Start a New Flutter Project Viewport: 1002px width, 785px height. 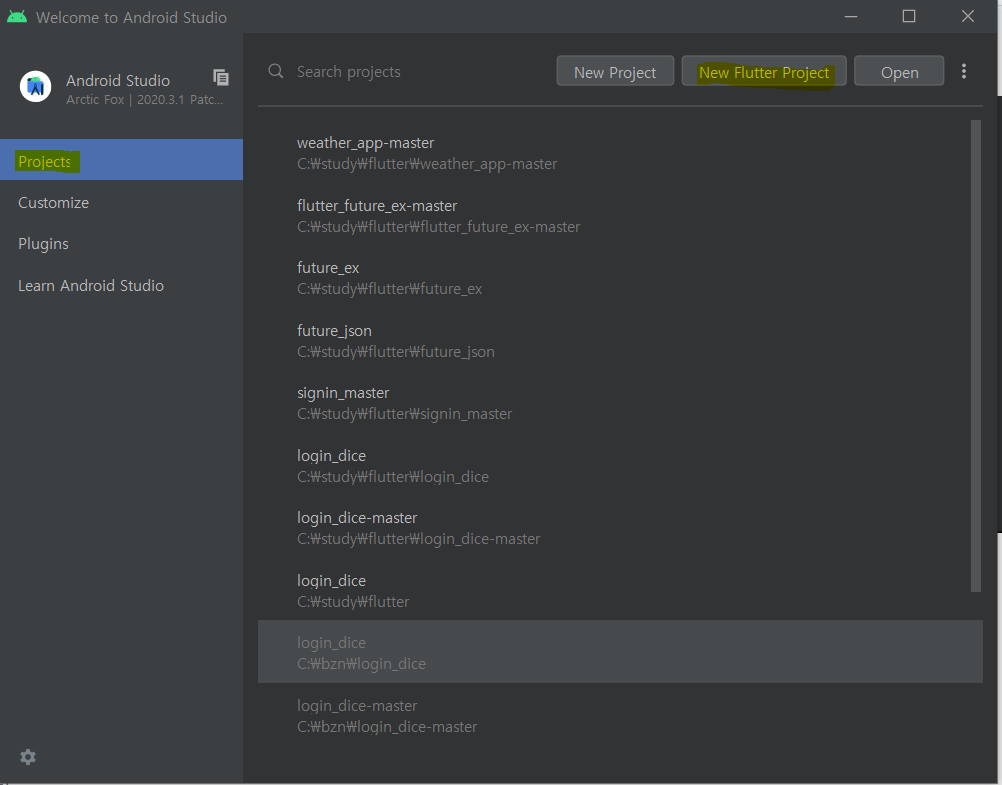(764, 71)
